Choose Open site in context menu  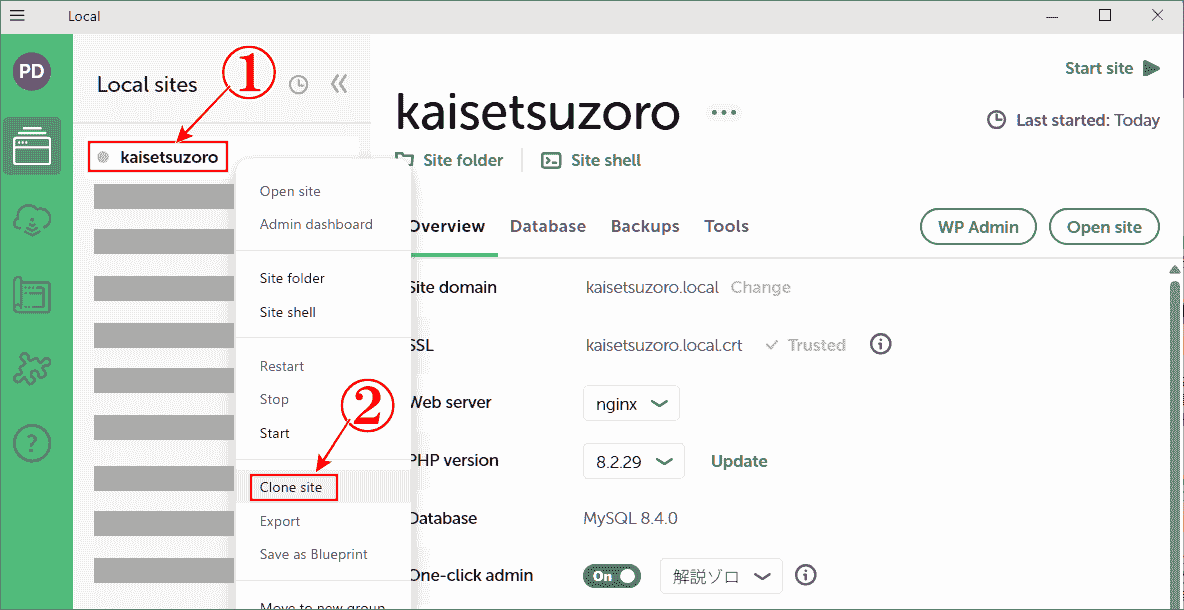pos(290,192)
